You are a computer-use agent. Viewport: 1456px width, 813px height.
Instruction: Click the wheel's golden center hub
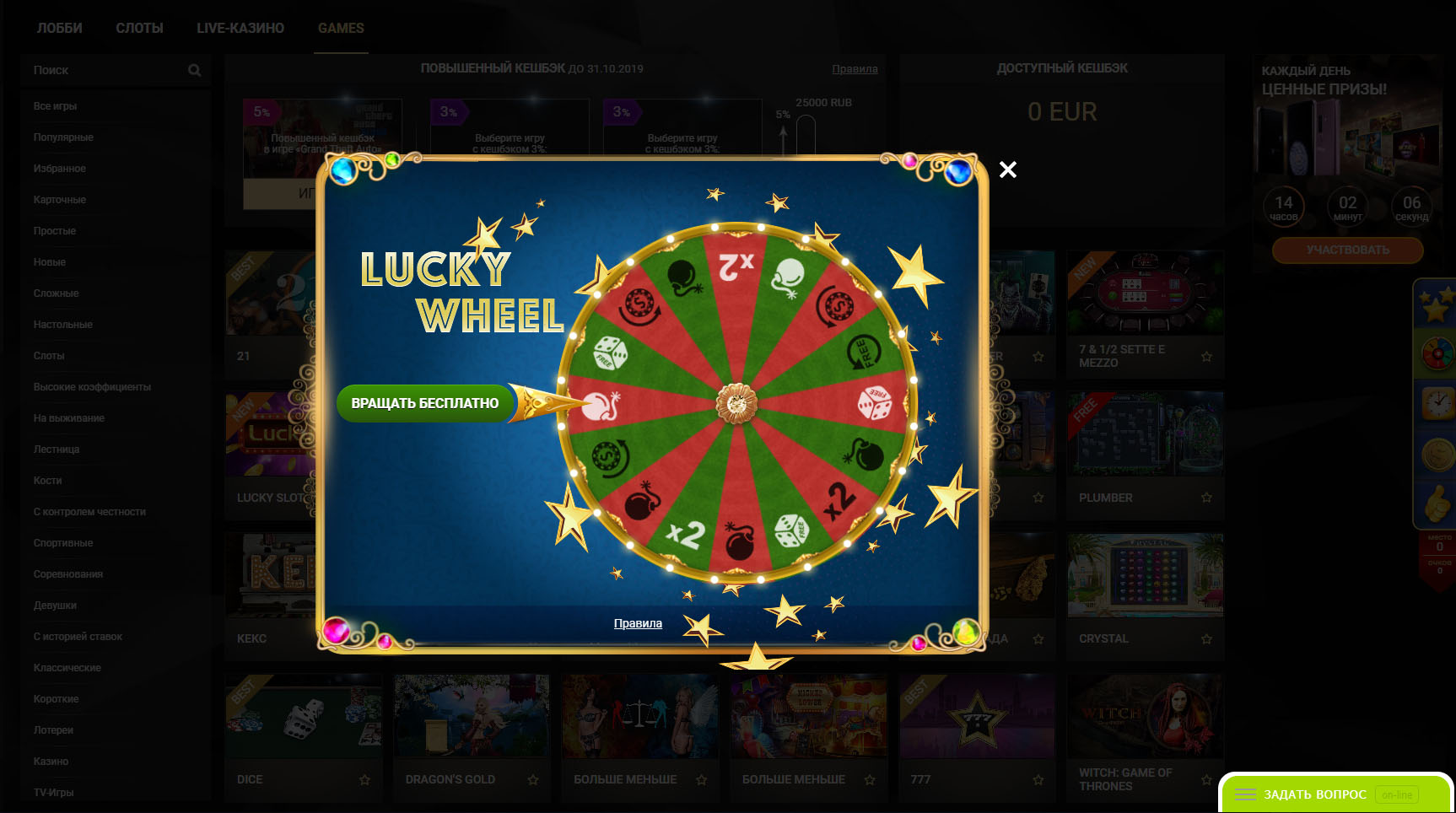click(x=736, y=403)
